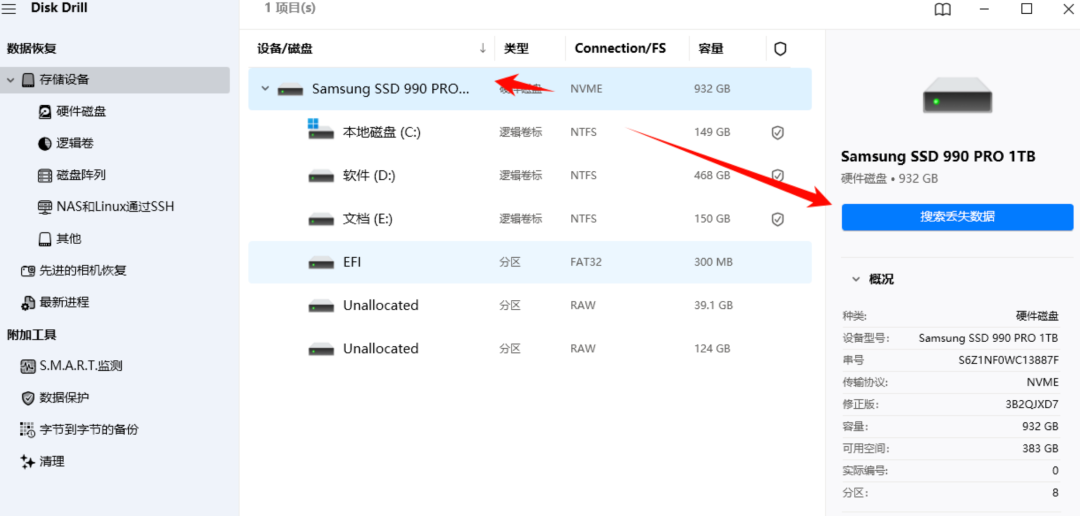This screenshot has width=1080, height=516.
Task: Click the 附加工具 section heading
Action: [32, 335]
